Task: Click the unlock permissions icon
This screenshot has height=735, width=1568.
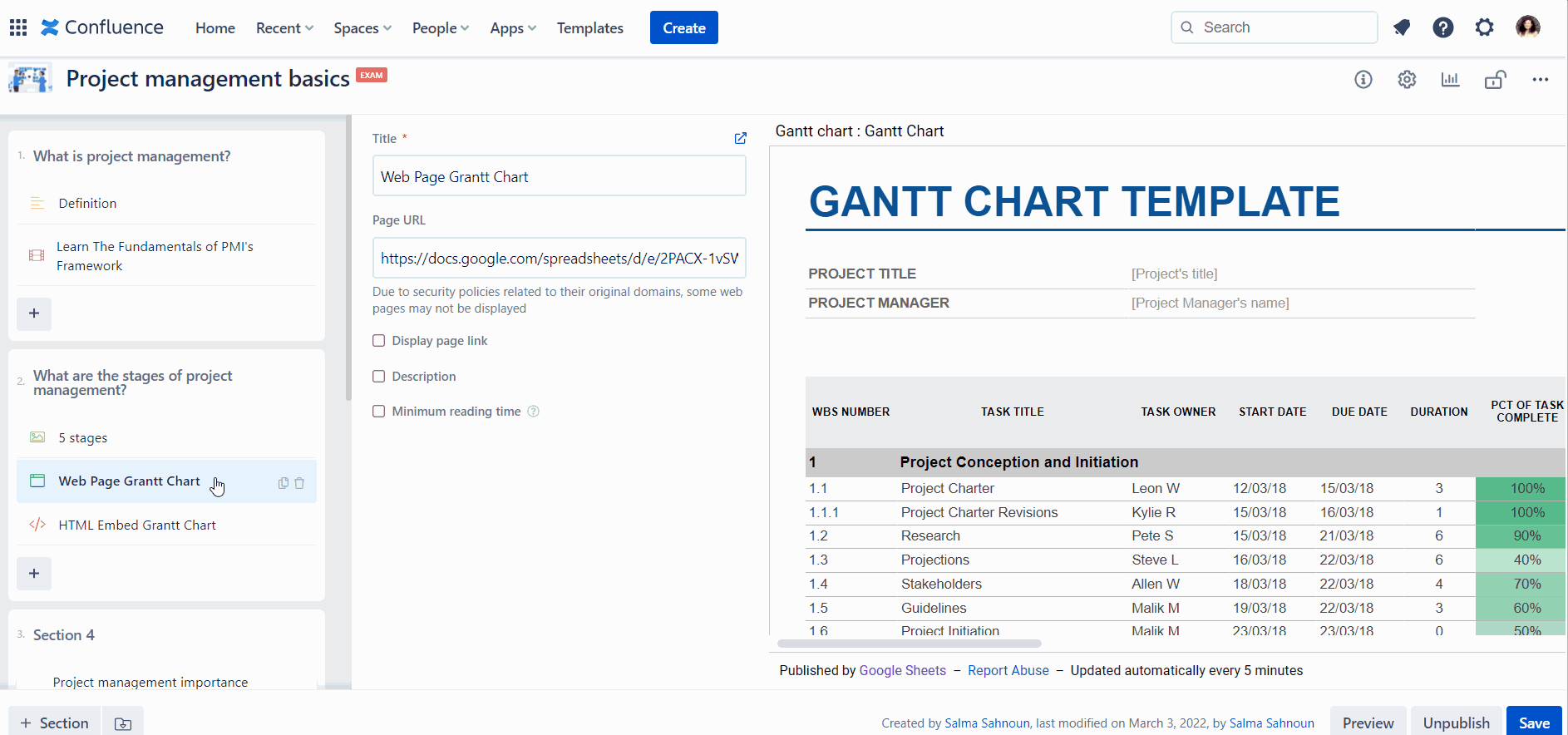Action: (x=1495, y=80)
